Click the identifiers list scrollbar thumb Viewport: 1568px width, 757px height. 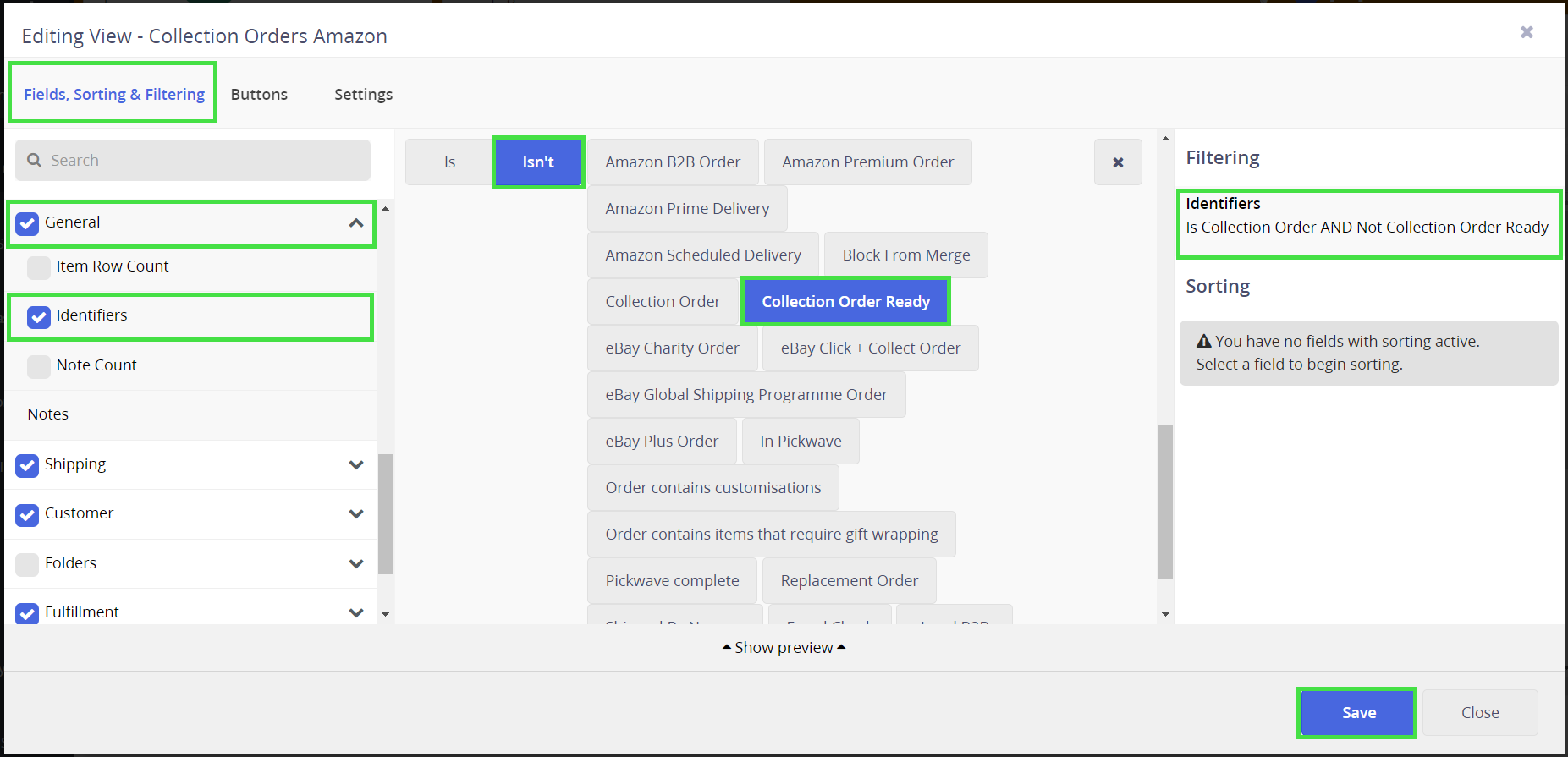(1165, 502)
